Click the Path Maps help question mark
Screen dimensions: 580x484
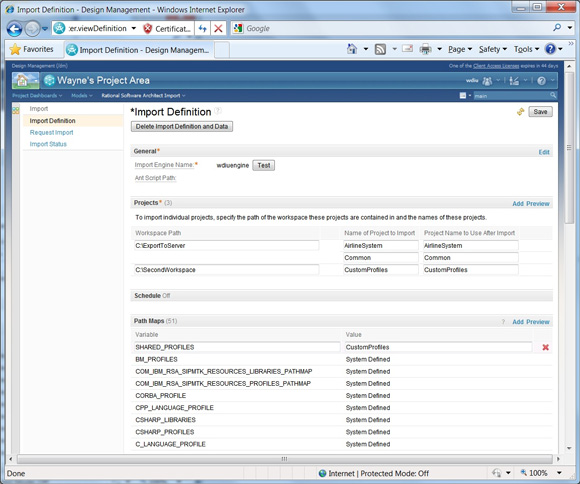pos(503,322)
